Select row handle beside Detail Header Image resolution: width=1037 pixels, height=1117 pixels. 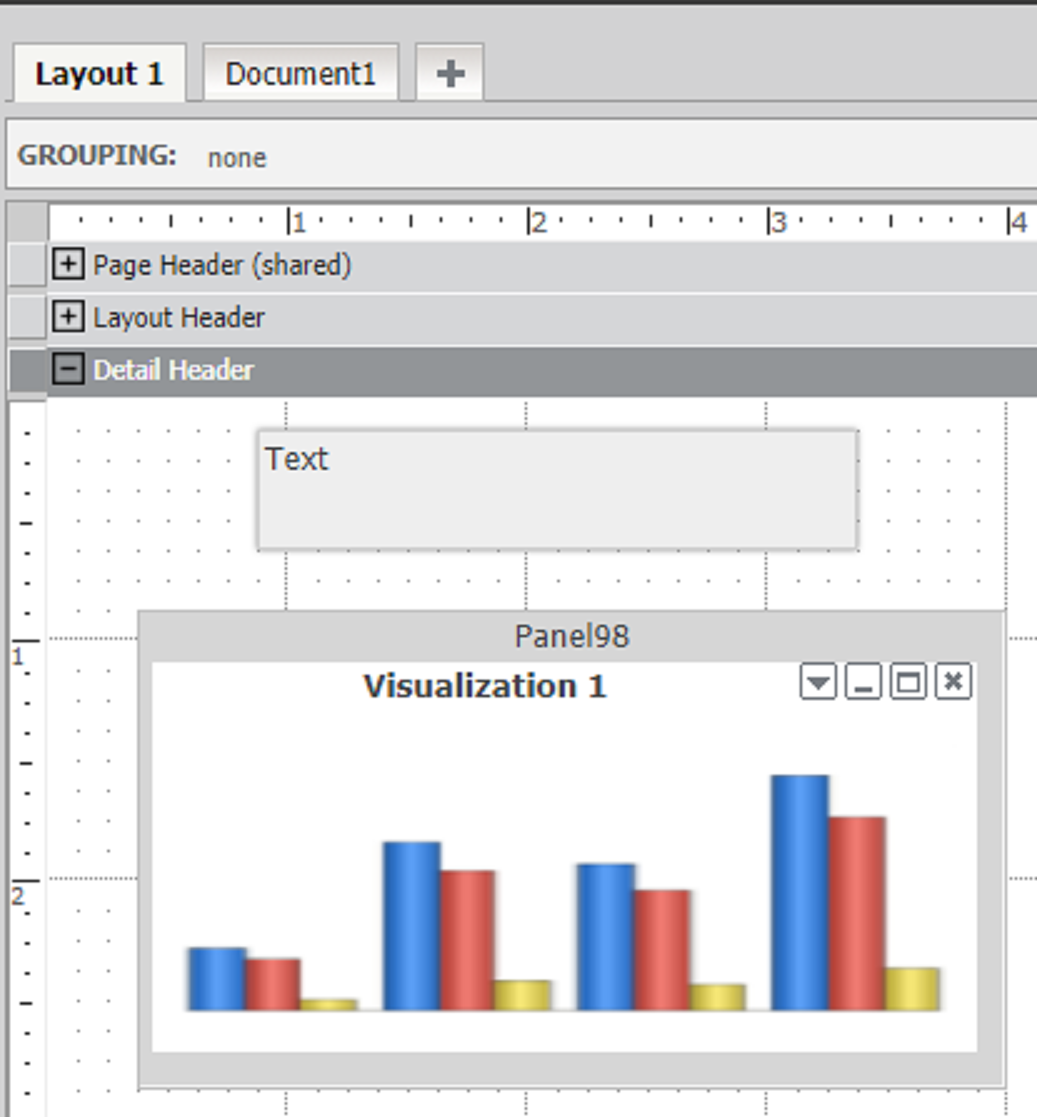pos(27,370)
